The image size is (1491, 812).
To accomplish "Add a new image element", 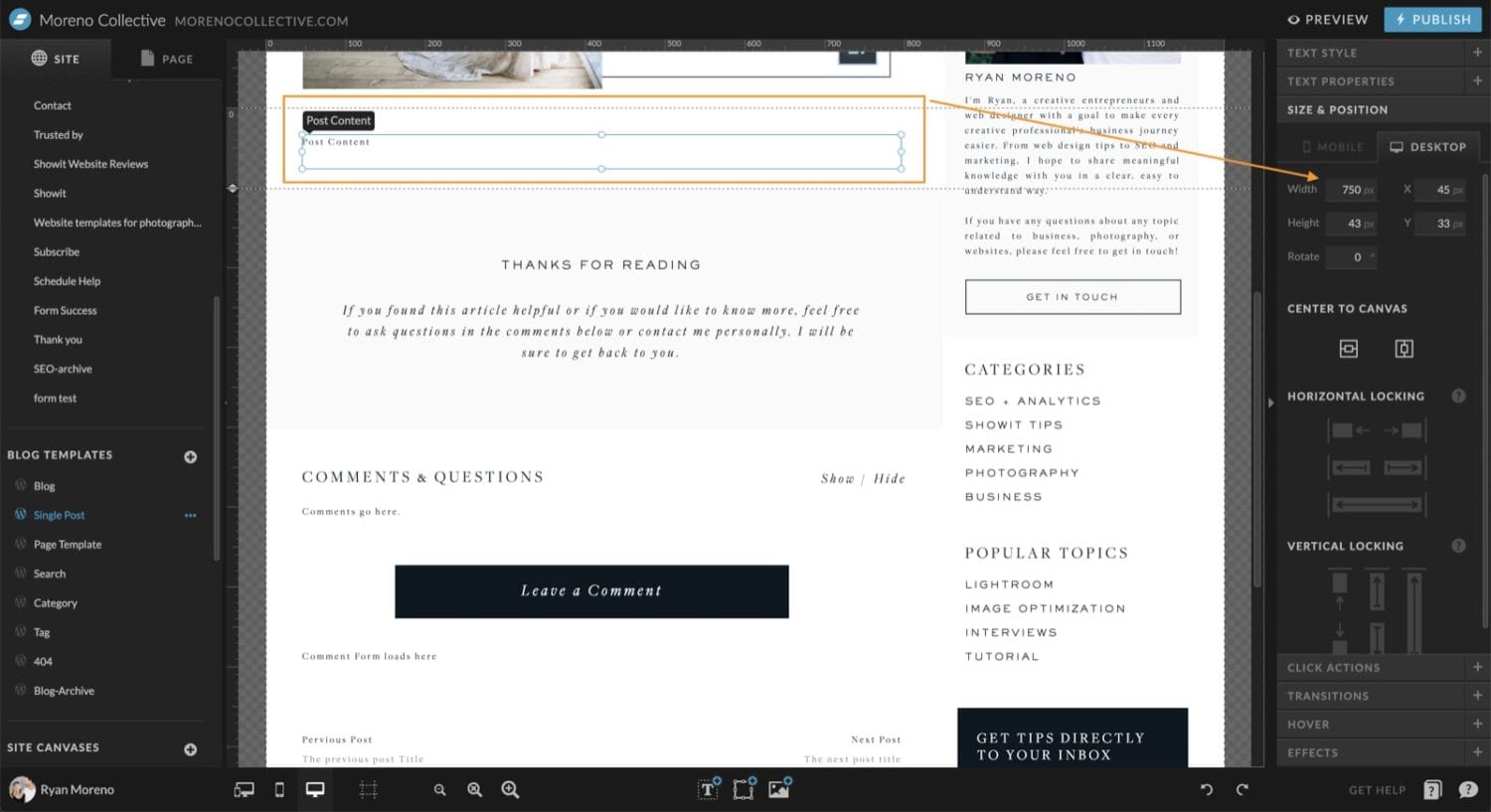I will 778,789.
